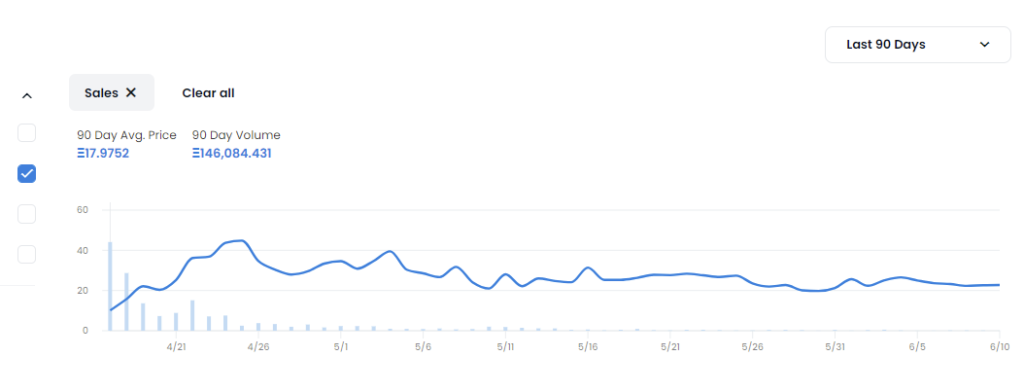The width and height of the screenshot is (1024, 392).
Task: Click the 5/1 date label on axis
Action: click(340, 345)
